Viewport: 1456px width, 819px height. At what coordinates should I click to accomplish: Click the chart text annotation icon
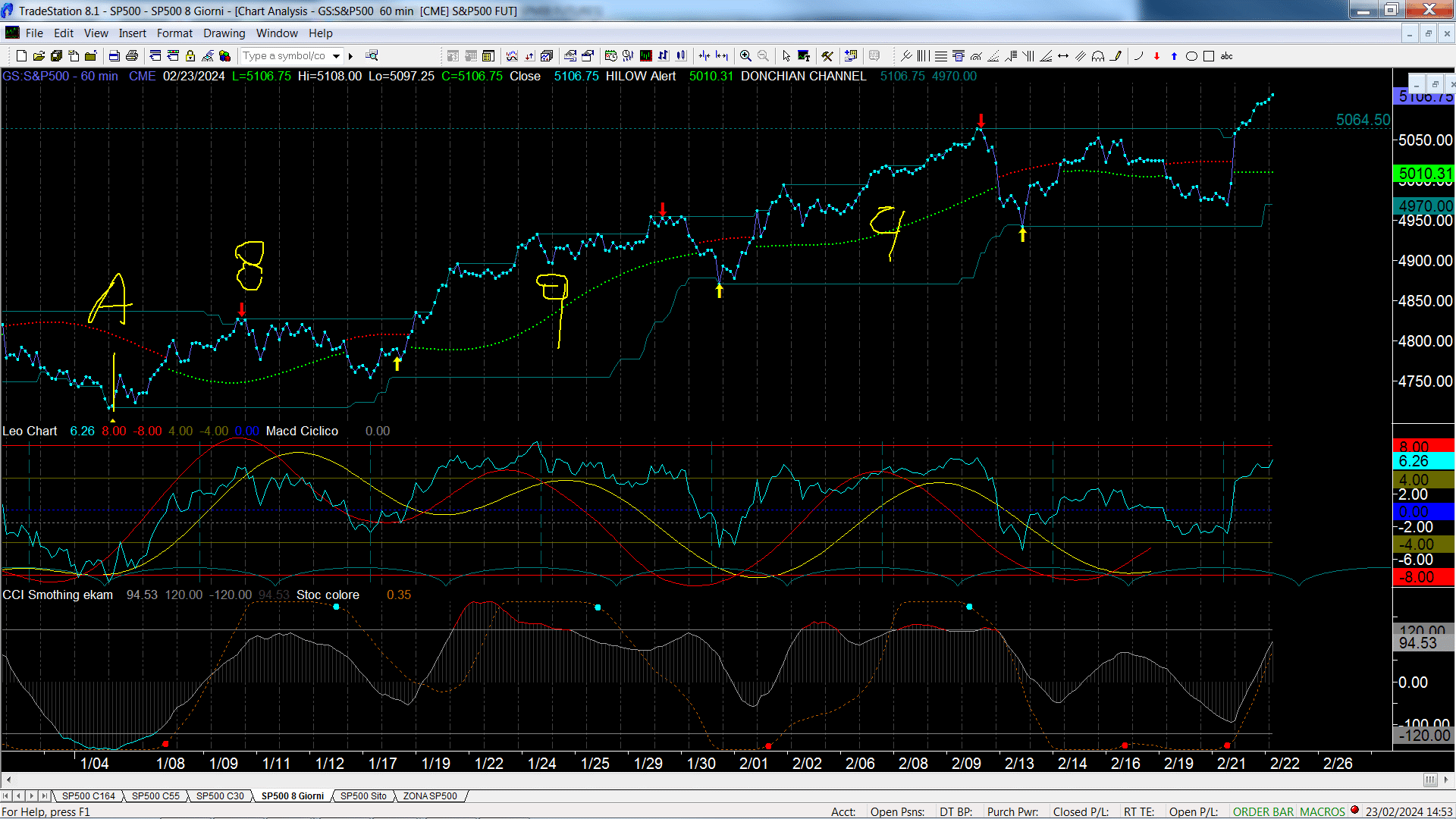click(x=804, y=56)
